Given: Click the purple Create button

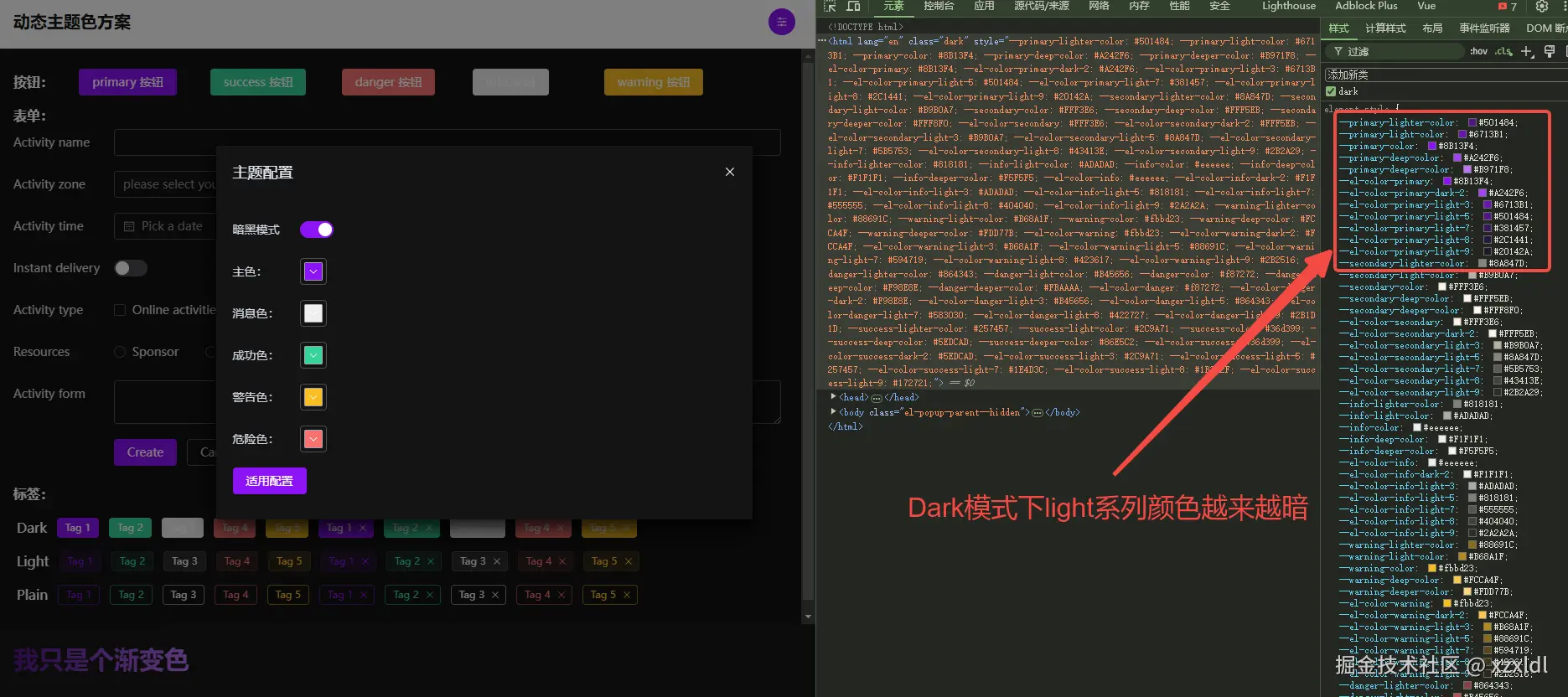Looking at the screenshot, I should tap(145, 452).
